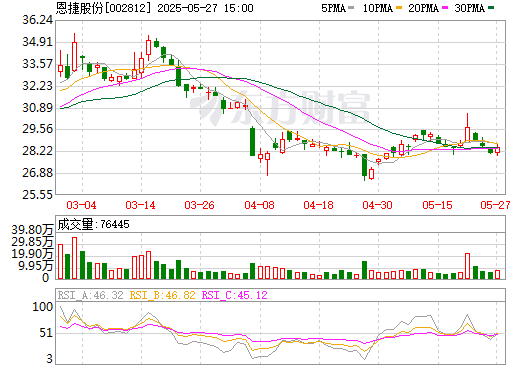Click the 34.91 price axis label

[x=37, y=42]
